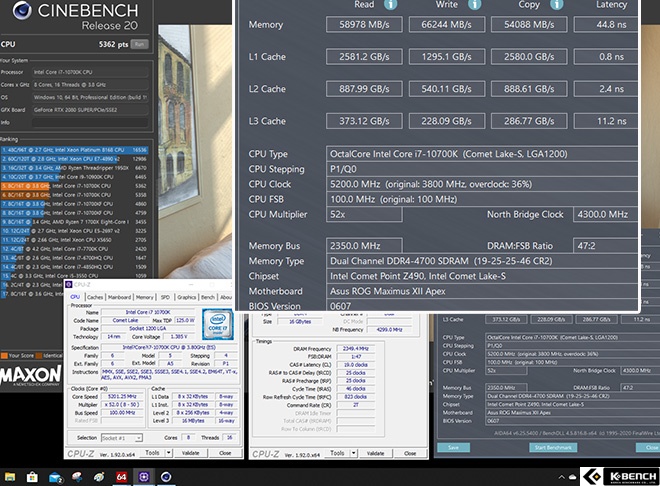Click Save in the rear AIDA64 window
The height and width of the screenshot is (486, 660).
click(x=453, y=447)
